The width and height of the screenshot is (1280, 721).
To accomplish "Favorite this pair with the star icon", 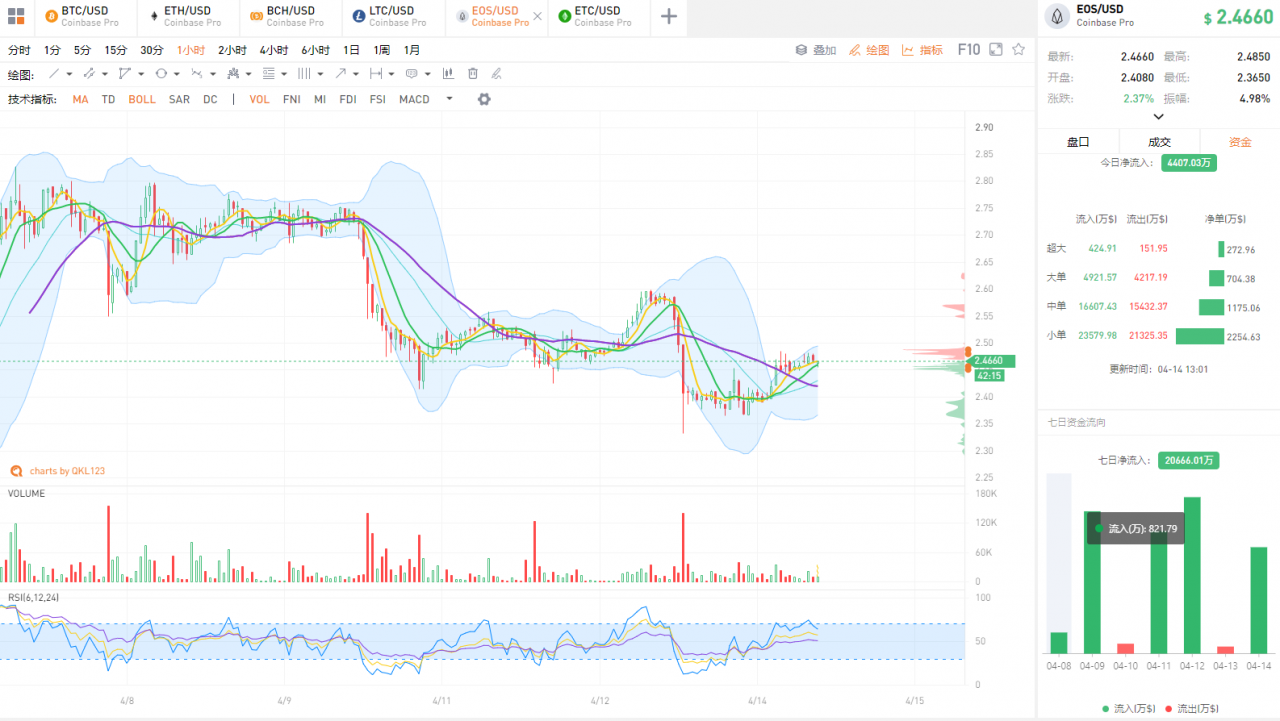I will (1019, 49).
